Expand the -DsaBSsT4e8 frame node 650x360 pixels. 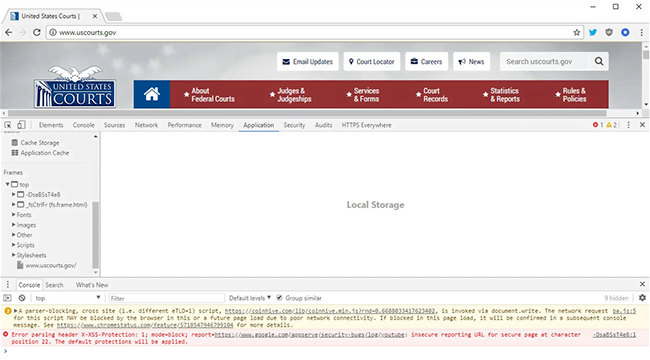(x=13, y=194)
